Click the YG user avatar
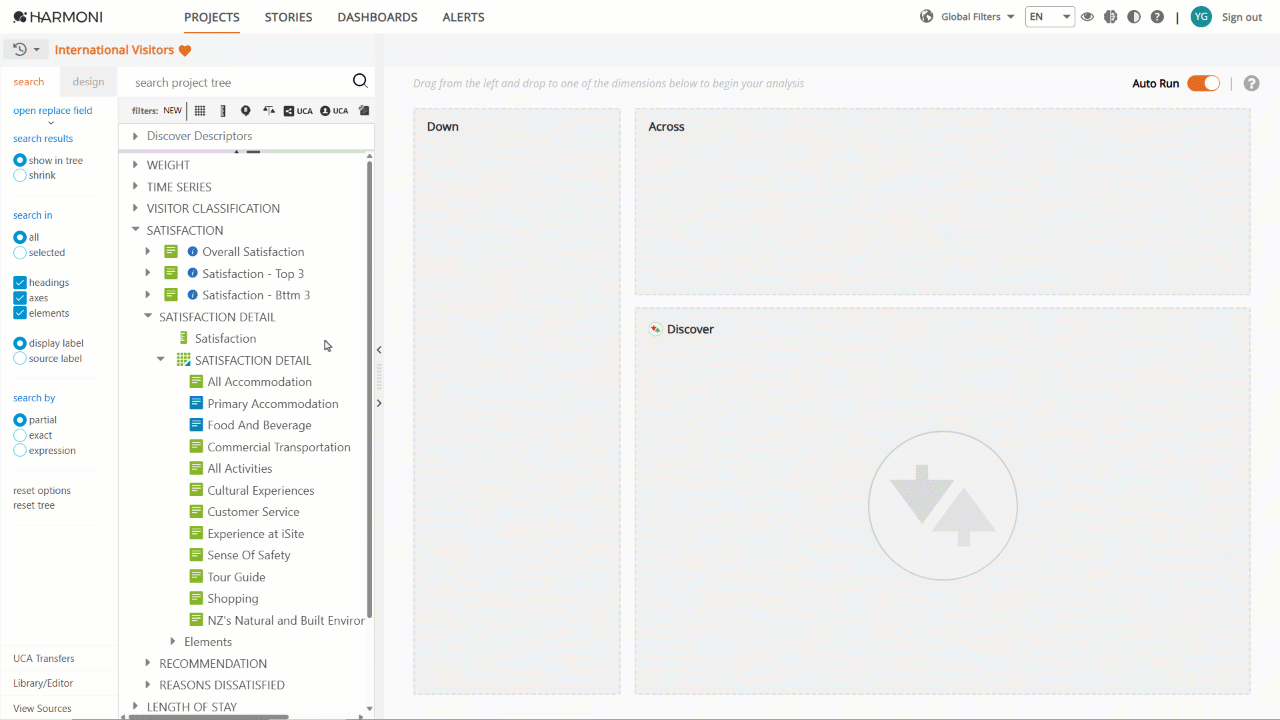Viewport: 1280px width, 720px height. coord(1201,17)
